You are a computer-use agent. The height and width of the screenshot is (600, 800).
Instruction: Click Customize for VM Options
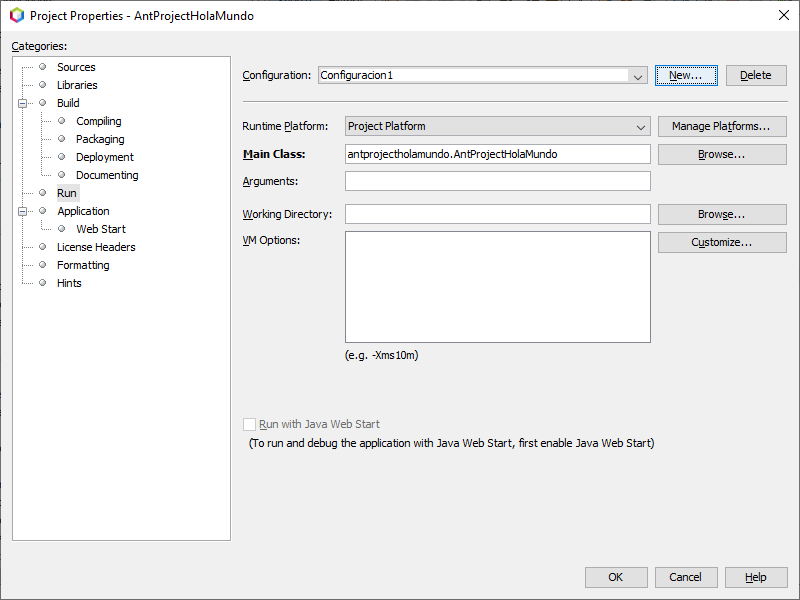721,243
